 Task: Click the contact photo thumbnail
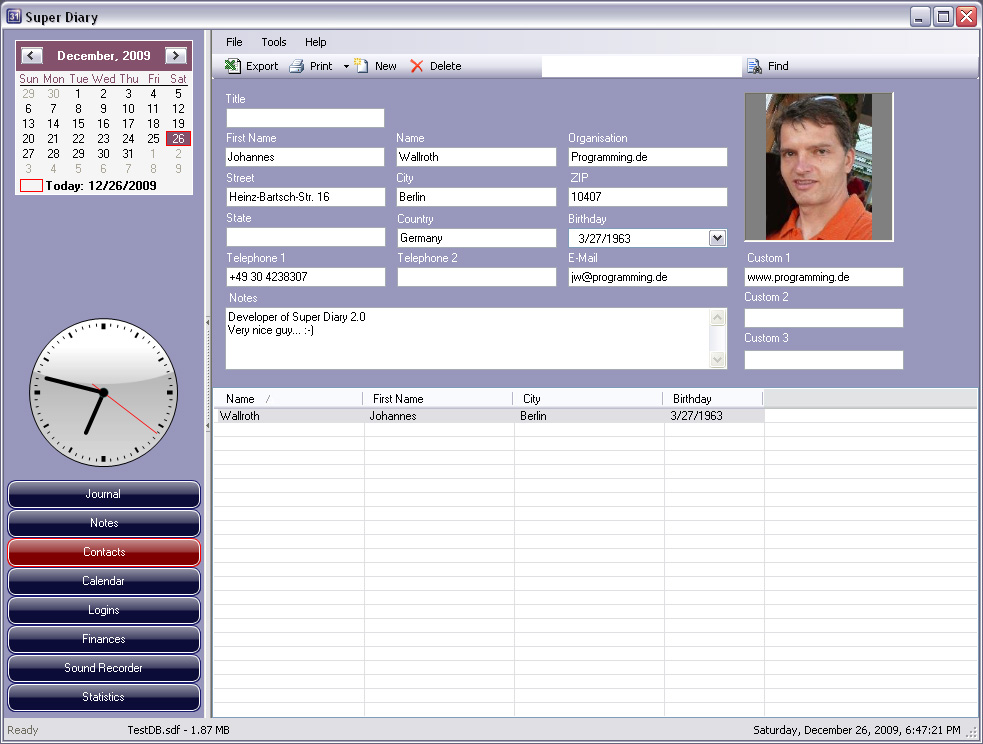(x=819, y=167)
